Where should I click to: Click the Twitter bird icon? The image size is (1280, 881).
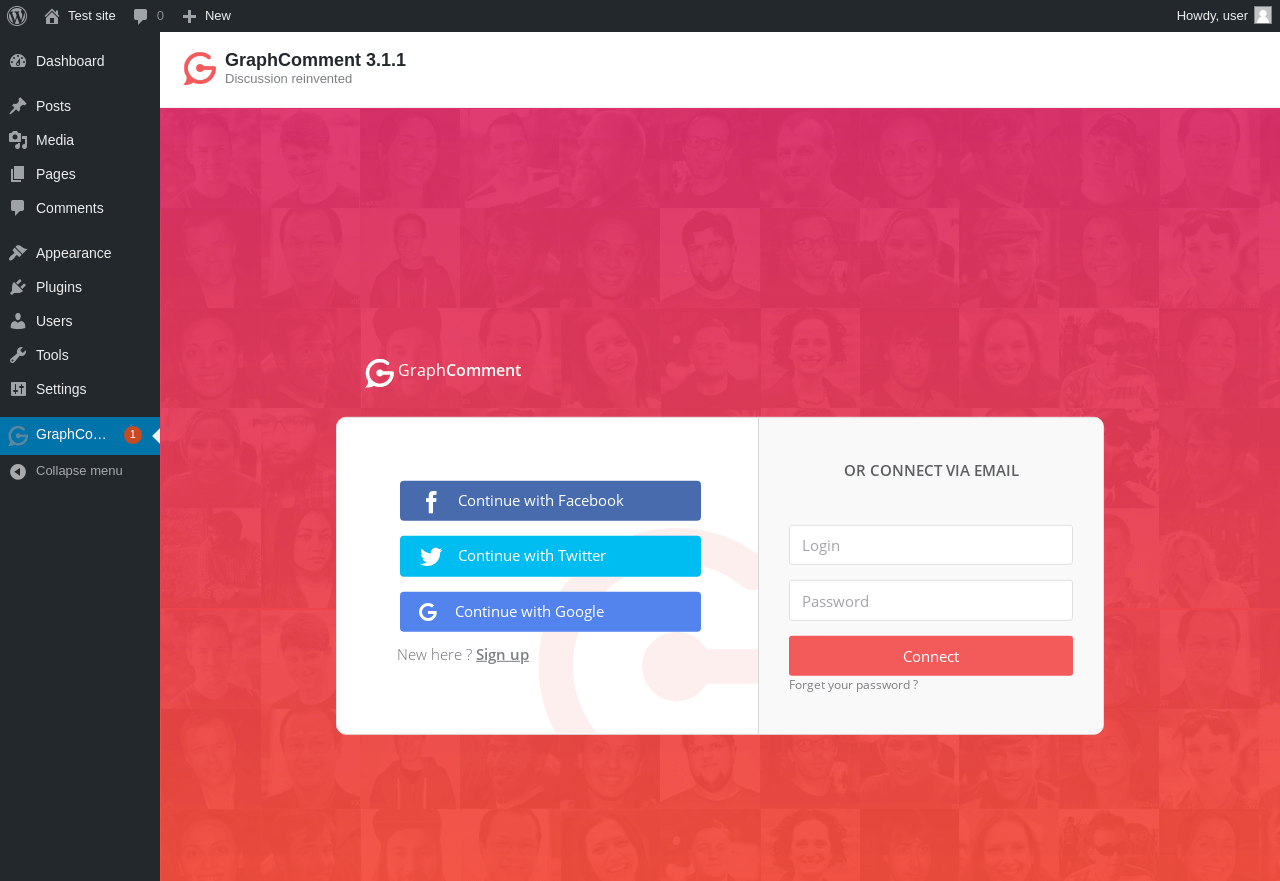click(431, 557)
